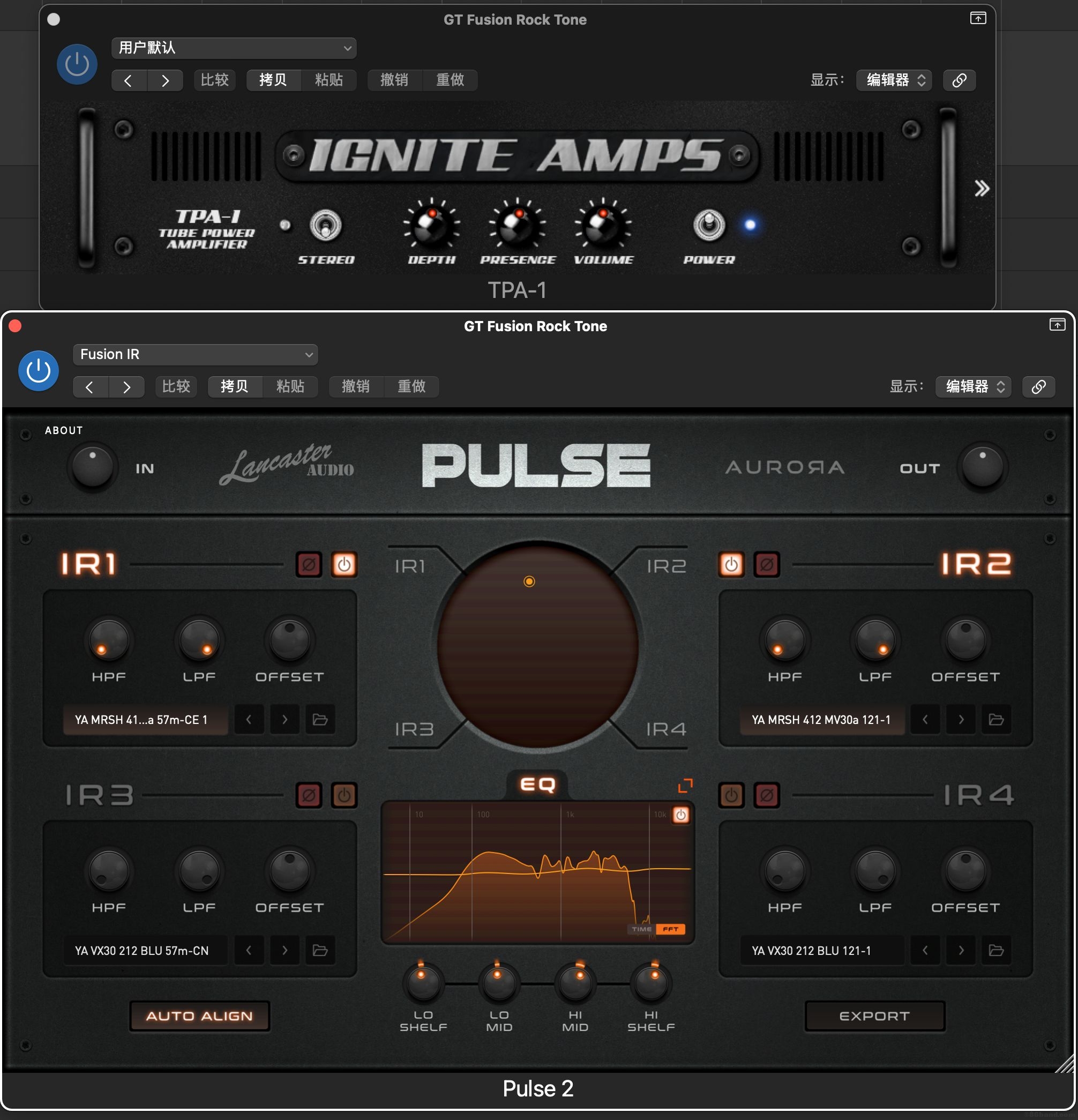Click the EXPORT button
The height and width of the screenshot is (1120, 1078).
874,1016
